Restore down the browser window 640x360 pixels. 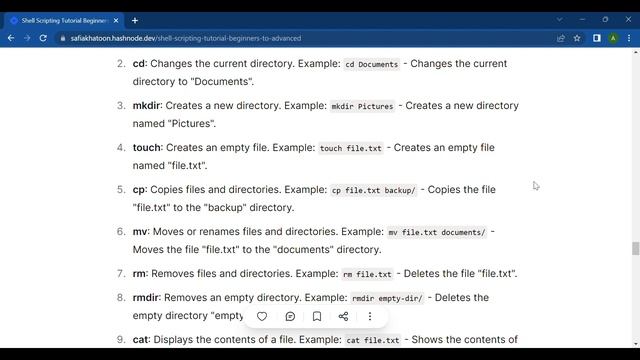pos(605,20)
